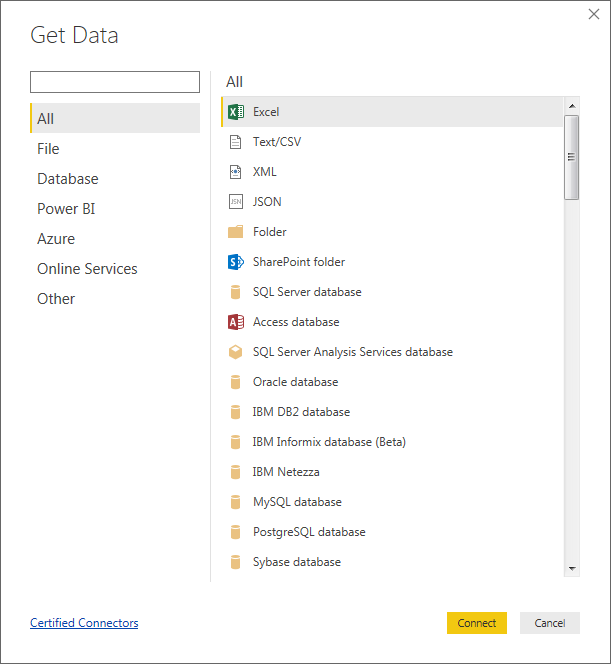Click the scrollbar up arrow
Screen dimensions: 611x664
click(572, 106)
